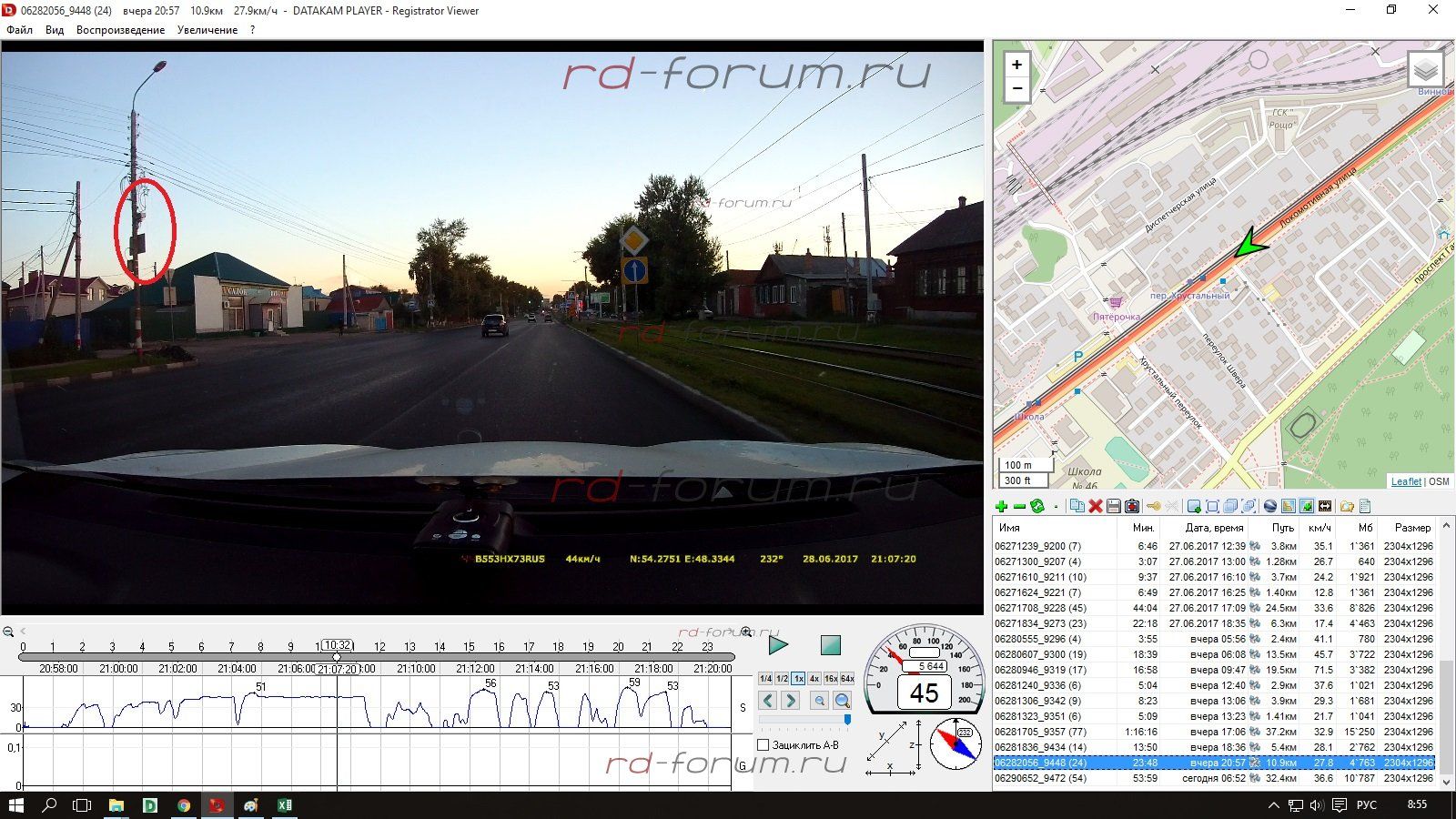Click the floppy disk save icon
Viewport: 1456px width, 819px height.
pyautogui.click(x=1114, y=507)
